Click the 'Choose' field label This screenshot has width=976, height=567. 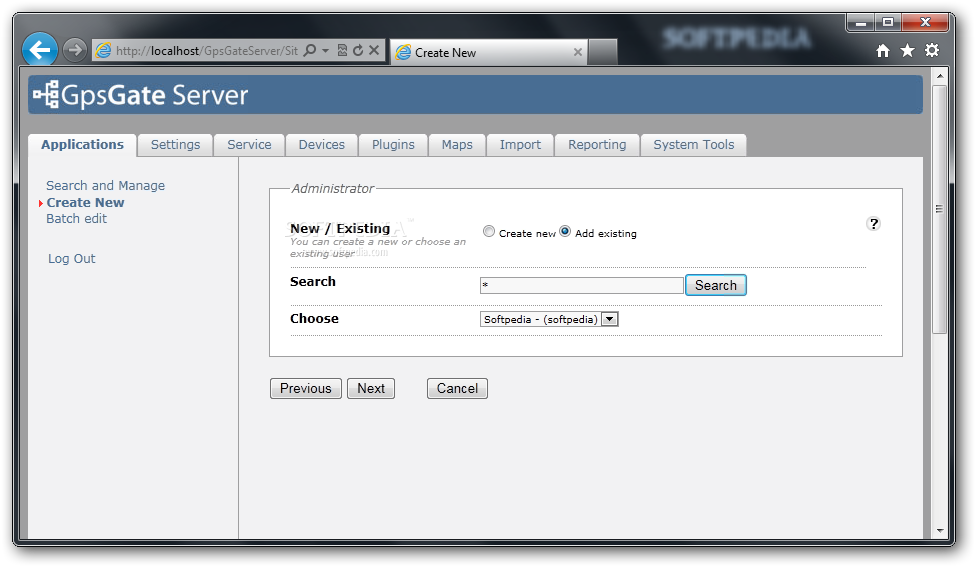point(314,319)
